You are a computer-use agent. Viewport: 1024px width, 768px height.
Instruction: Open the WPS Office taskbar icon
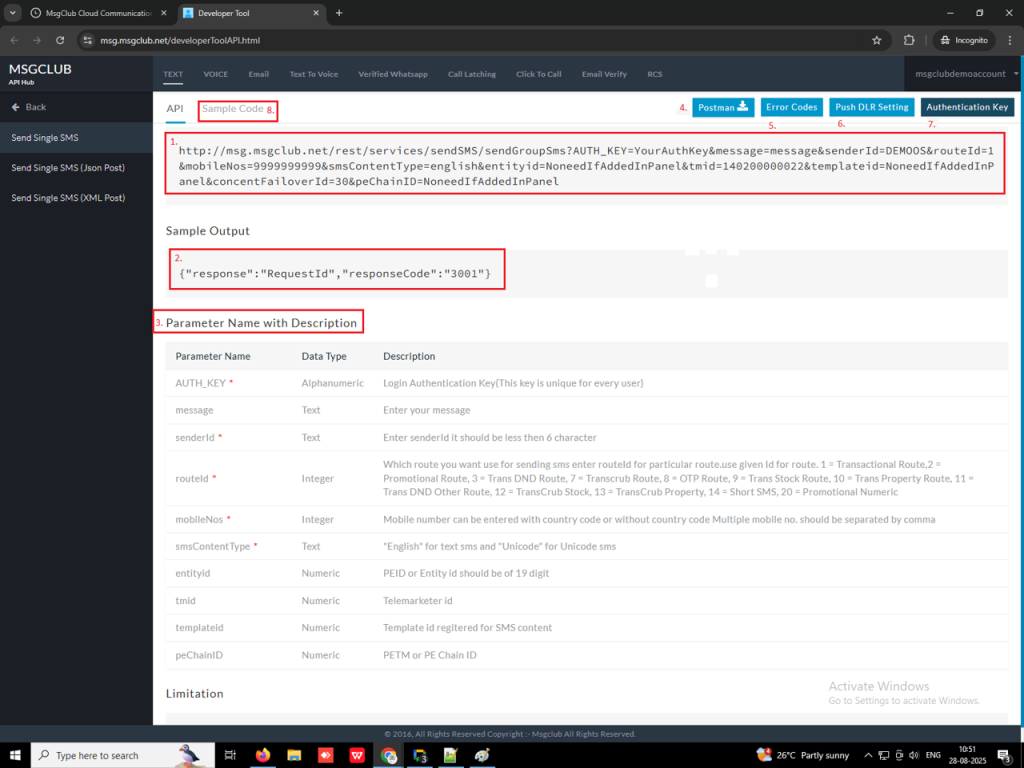(357, 756)
